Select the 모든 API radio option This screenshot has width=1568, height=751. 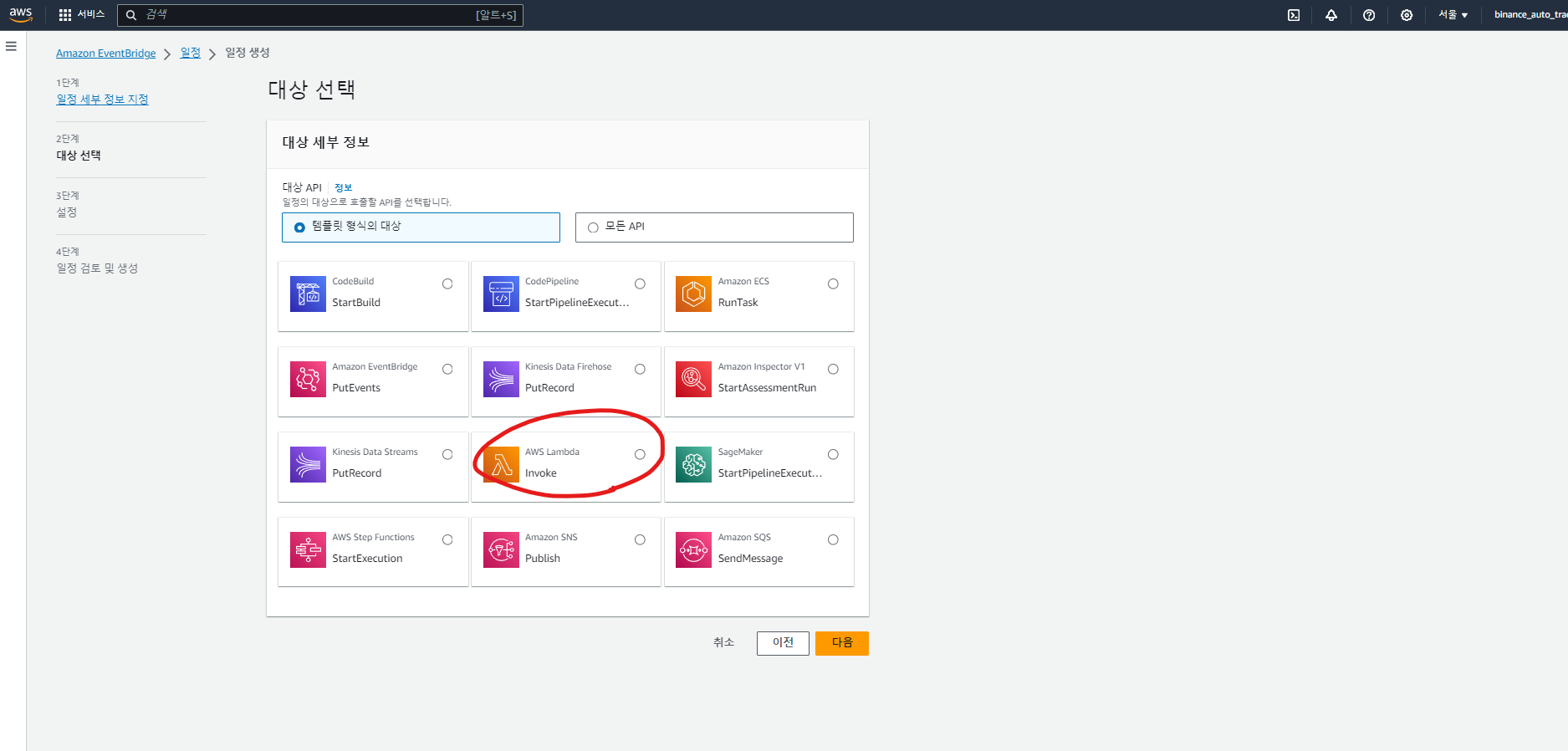(593, 227)
